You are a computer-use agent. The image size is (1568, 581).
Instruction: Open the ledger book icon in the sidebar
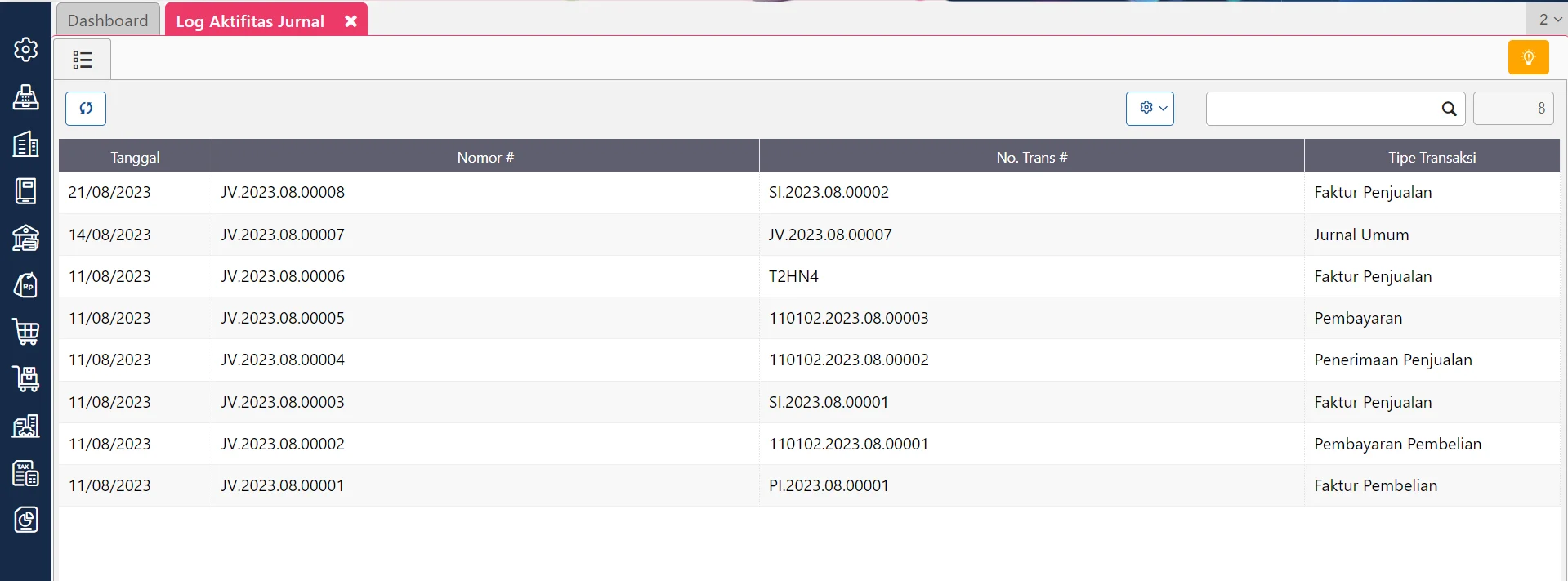[x=25, y=191]
